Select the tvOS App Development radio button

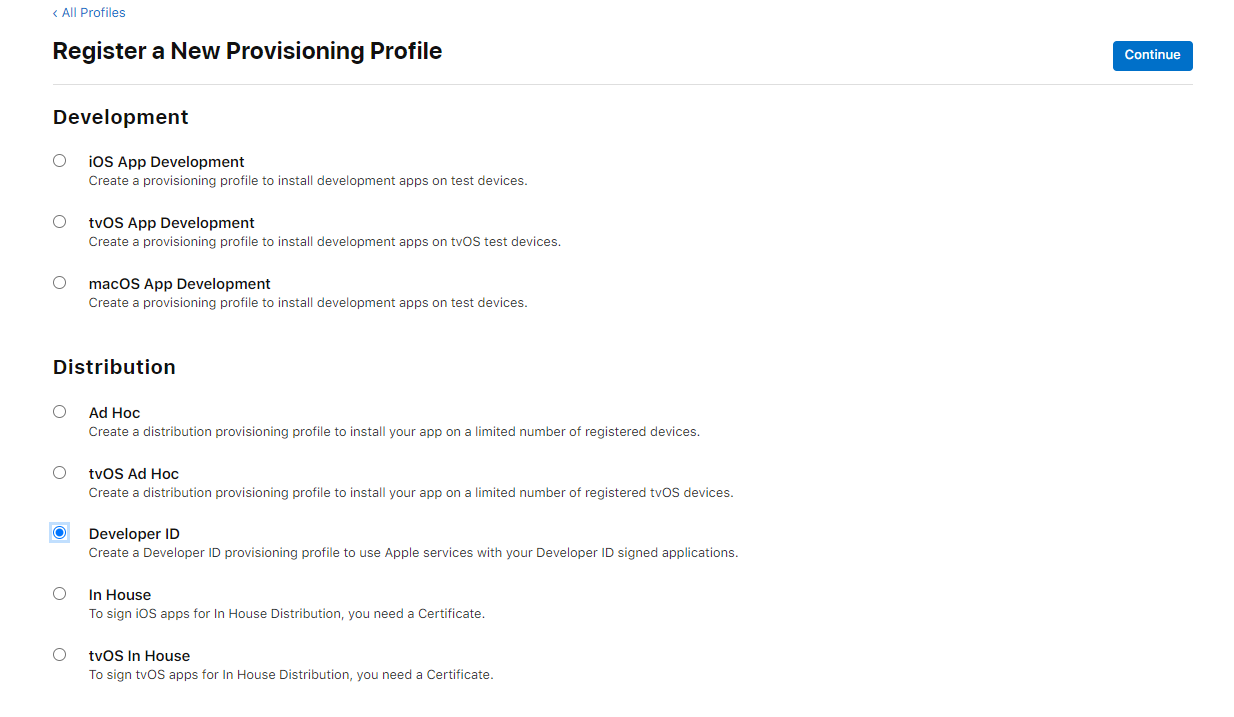(x=60, y=222)
